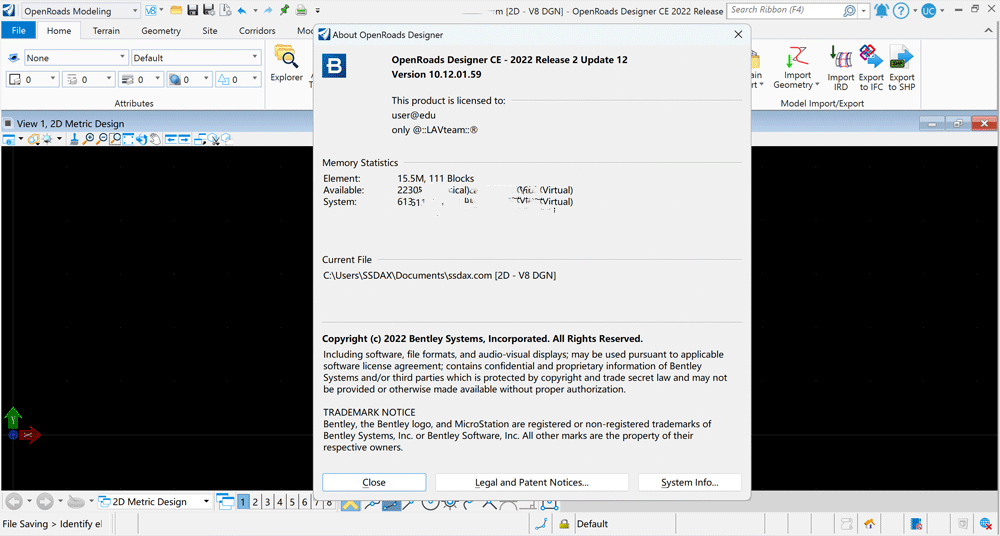Click the Open File folder icon
This screenshot has width=1000, height=536.
[176, 10]
